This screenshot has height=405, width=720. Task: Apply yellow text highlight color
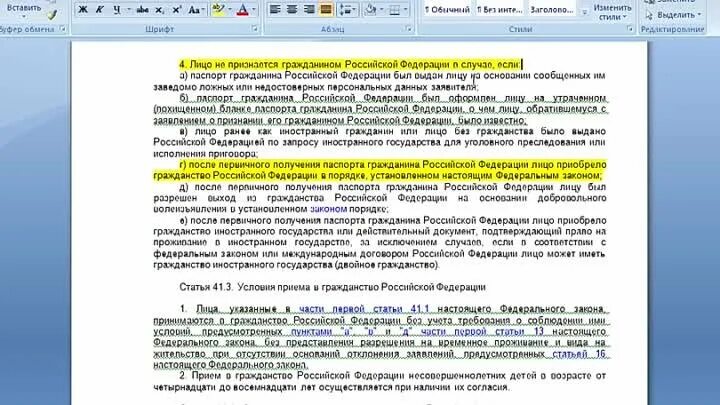point(219,9)
